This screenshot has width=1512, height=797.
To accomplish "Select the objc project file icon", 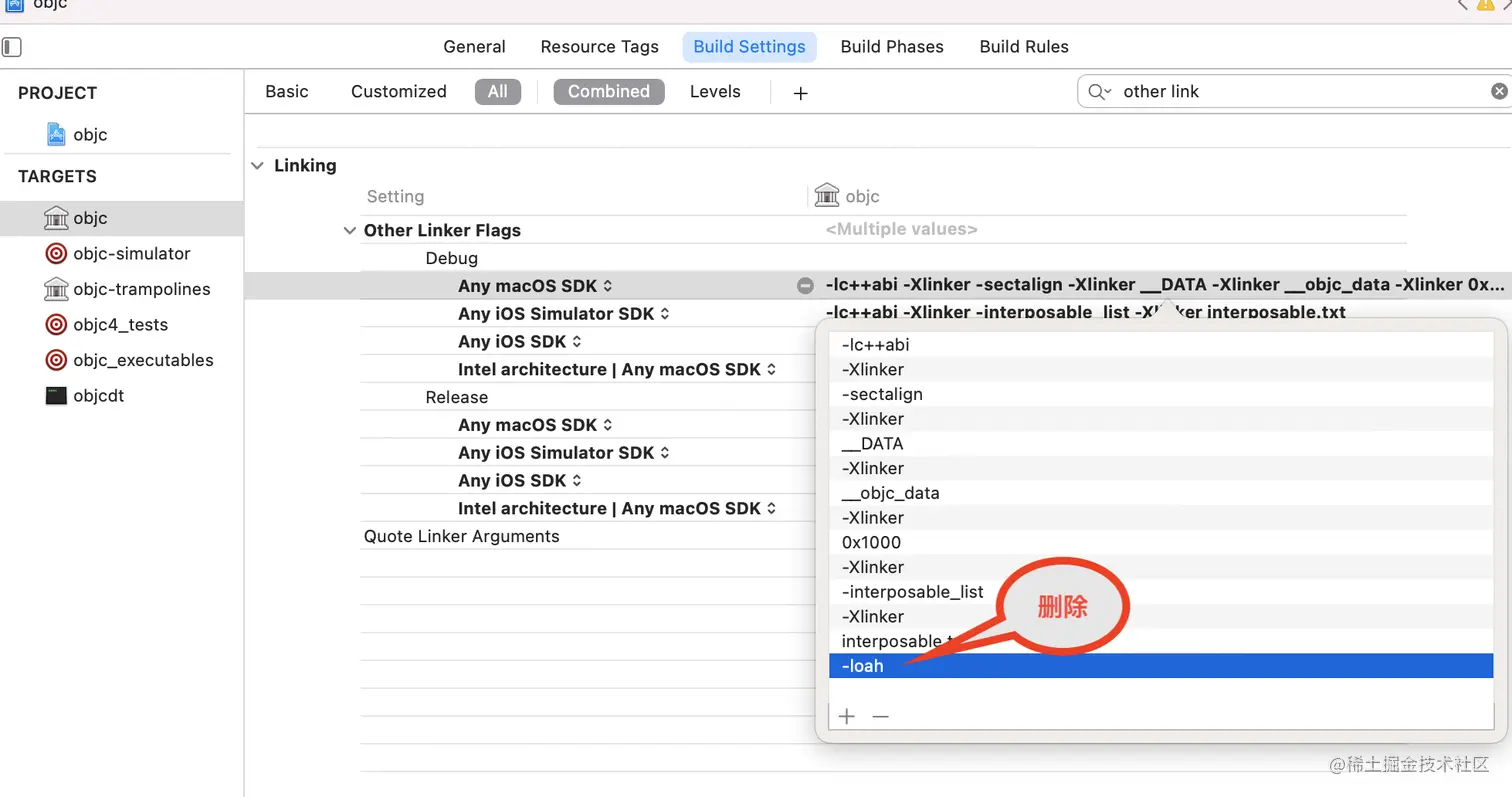I will coord(57,134).
